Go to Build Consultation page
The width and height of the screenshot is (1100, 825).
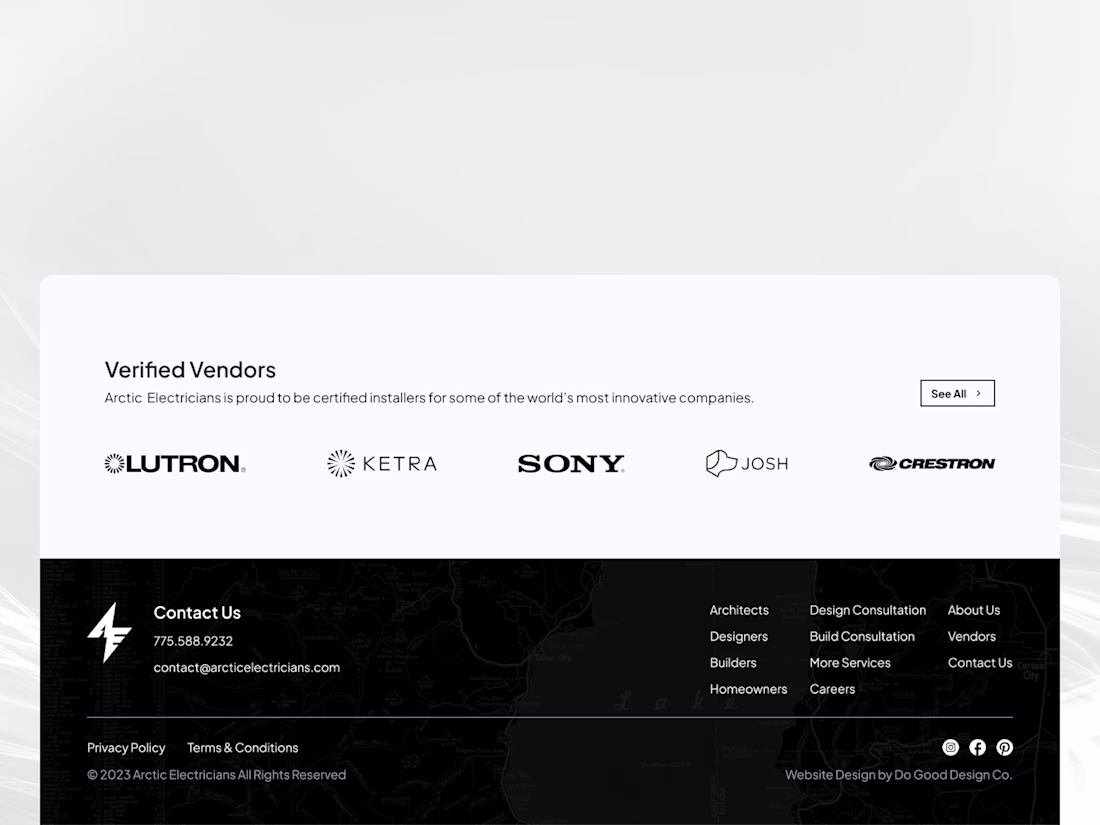tap(862, 637)
